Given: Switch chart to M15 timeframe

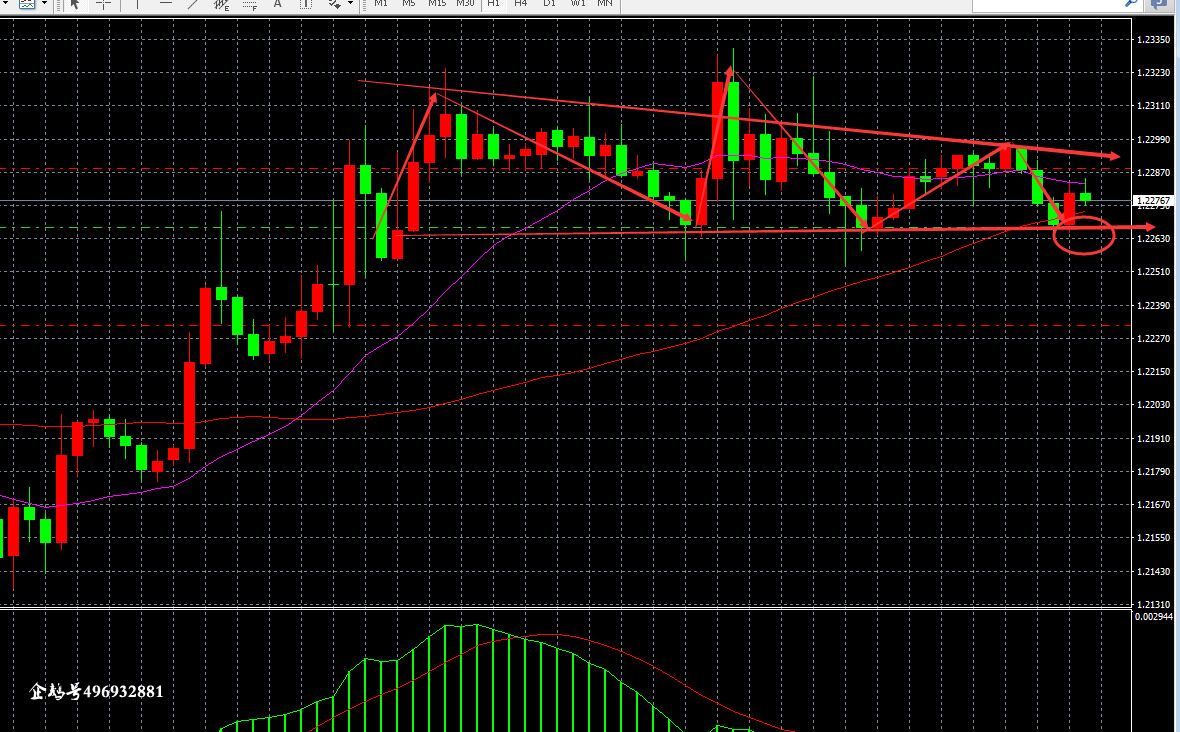Looking at the screenshot, I should coord(437,4).
